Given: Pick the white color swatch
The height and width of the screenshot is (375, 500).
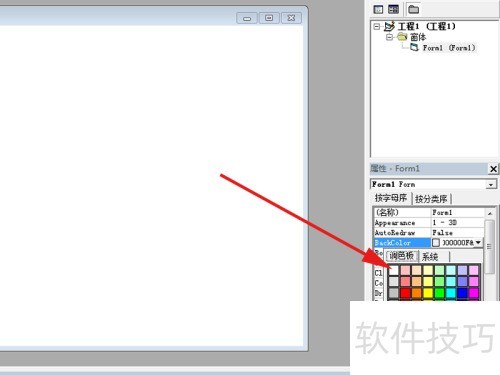Looking at the screenshot, I should pos(394,270).
